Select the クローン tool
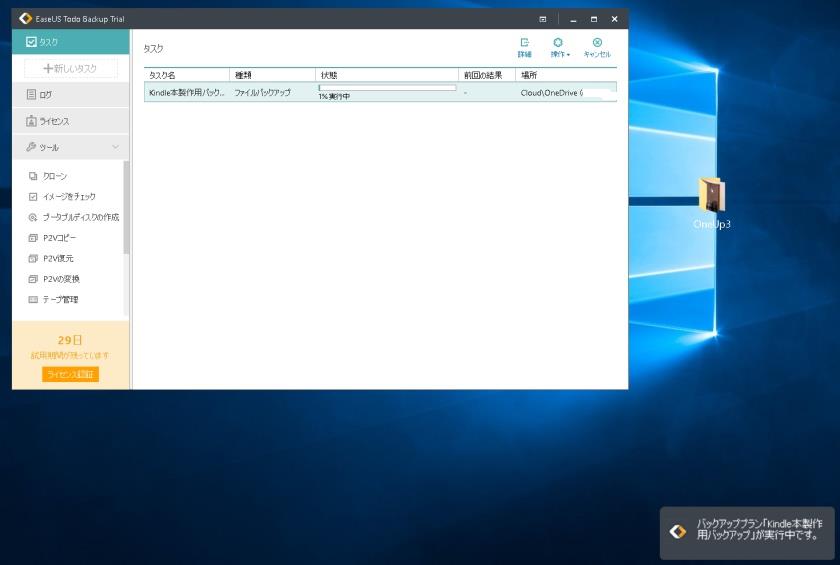The image size is (840, 565). (55, 176)
